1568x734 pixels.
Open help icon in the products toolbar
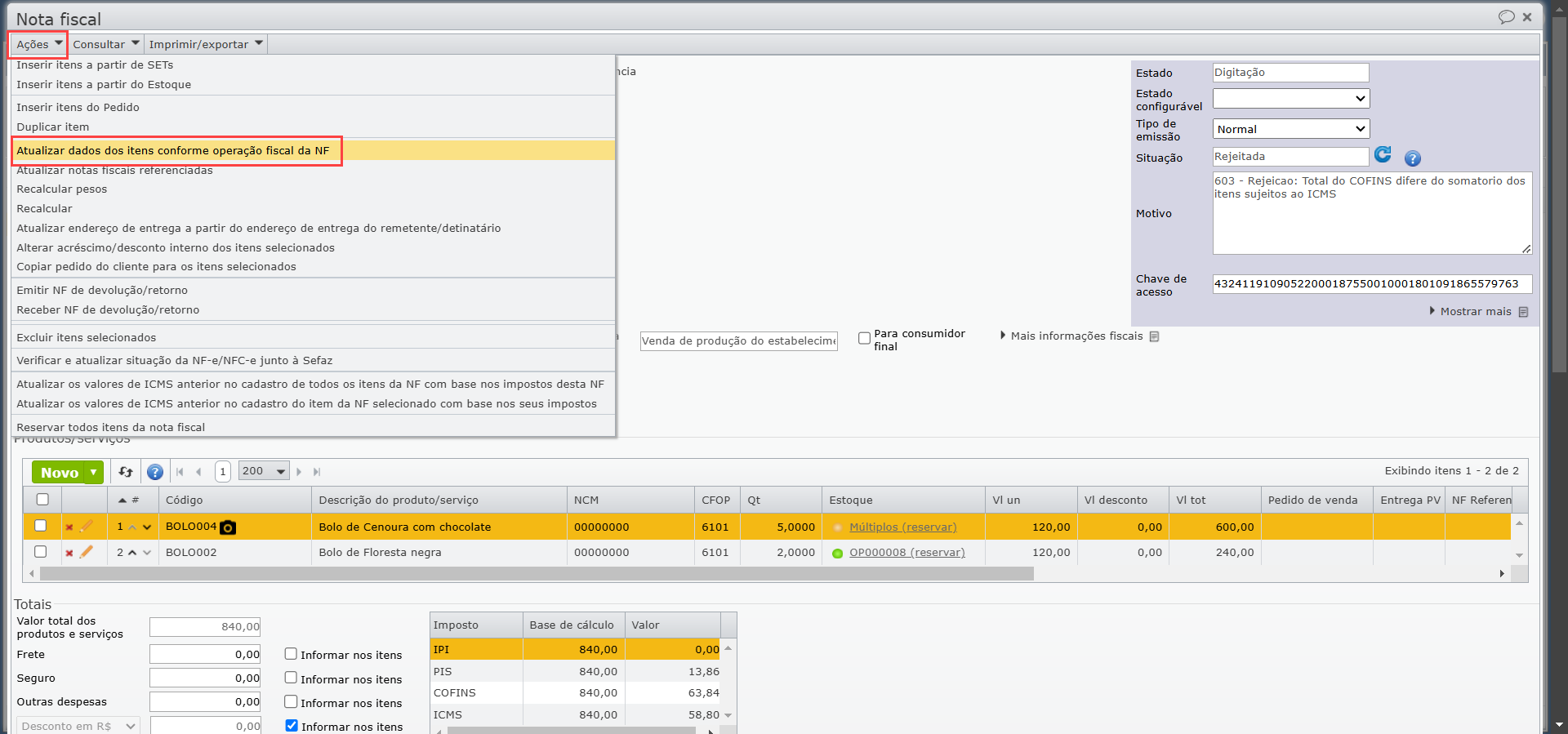click(x=155, y=472)
